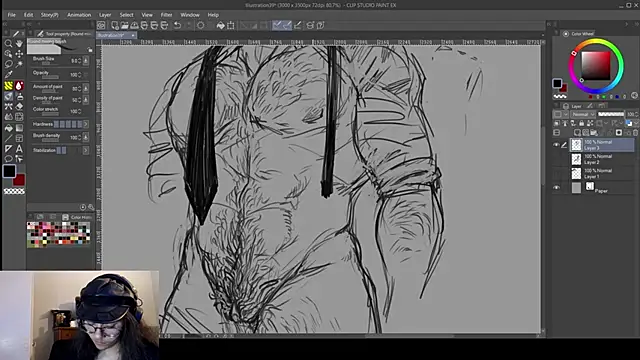Toggle Snap to ruler command bar button
Image resolution: width=640 pixels, height=360 pixels.
tap(277, 25)
